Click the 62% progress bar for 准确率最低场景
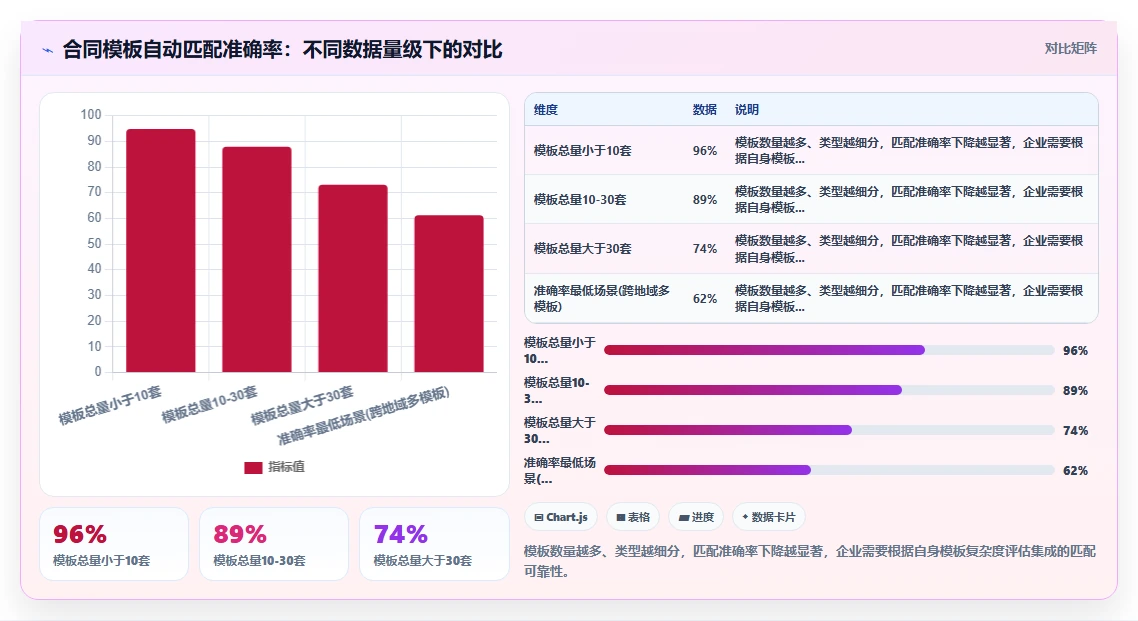This screenshot has height=621, width=1138. [829, 470]
